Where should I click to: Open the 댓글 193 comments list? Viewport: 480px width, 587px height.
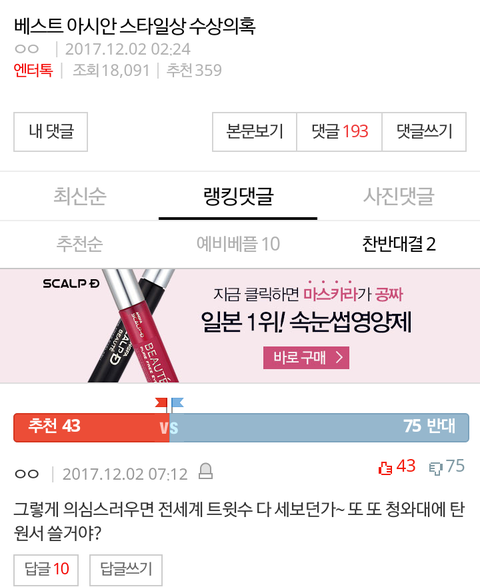(339, 132)
